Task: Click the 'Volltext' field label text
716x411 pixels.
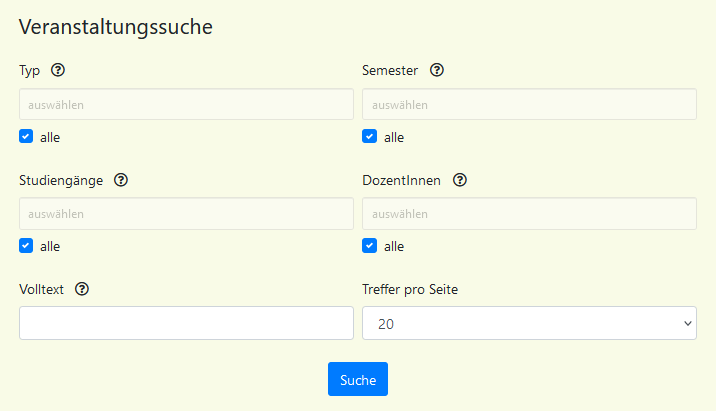Action: pos(42,289)
